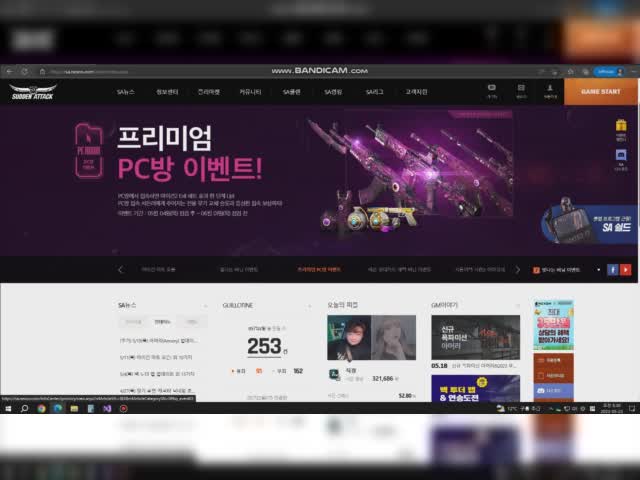
Task: Select the first SA뉴스 sub-tab
Action: pos(133,322)
